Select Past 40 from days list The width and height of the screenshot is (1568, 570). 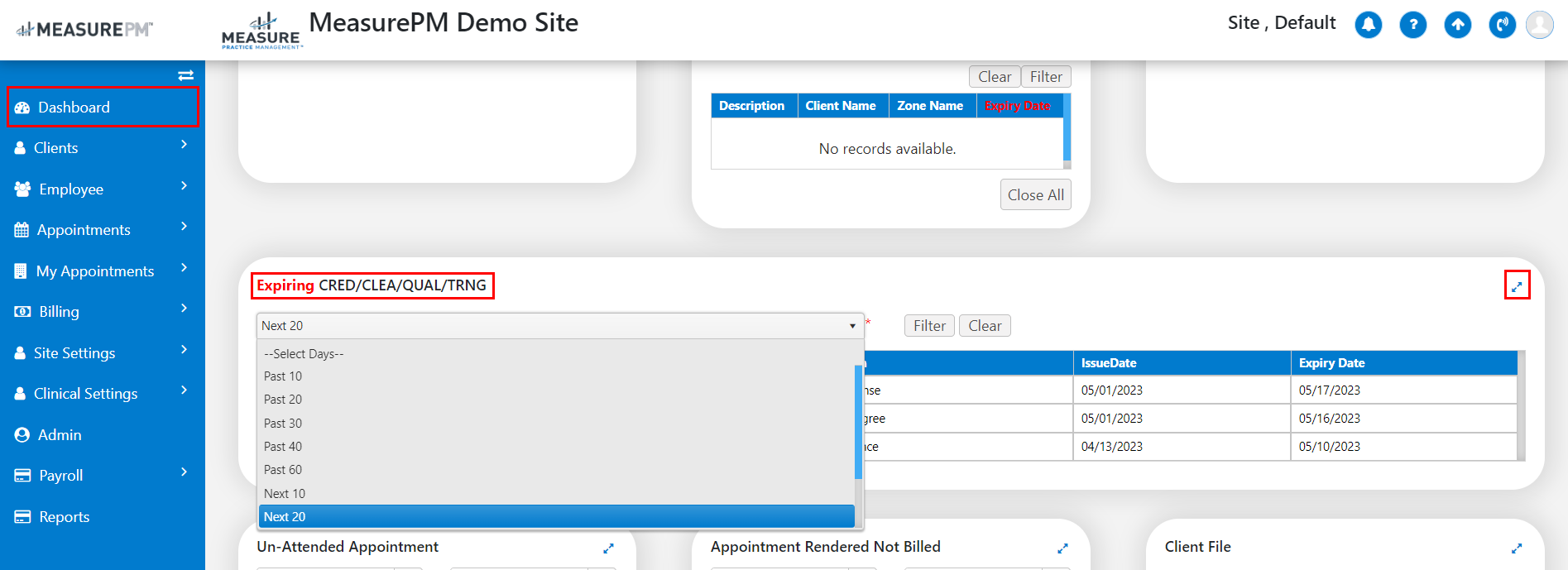(556, 447)
